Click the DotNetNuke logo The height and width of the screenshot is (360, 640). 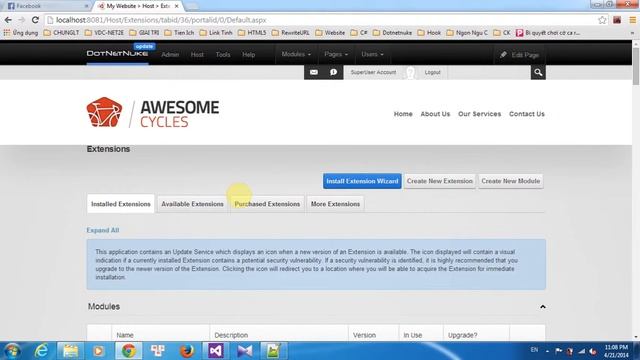[x=117, y=53]
